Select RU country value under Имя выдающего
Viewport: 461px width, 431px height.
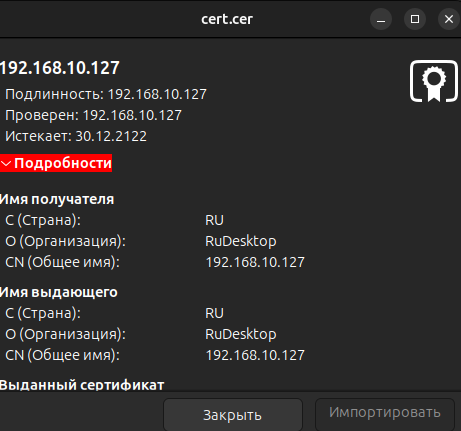[214, 313]
